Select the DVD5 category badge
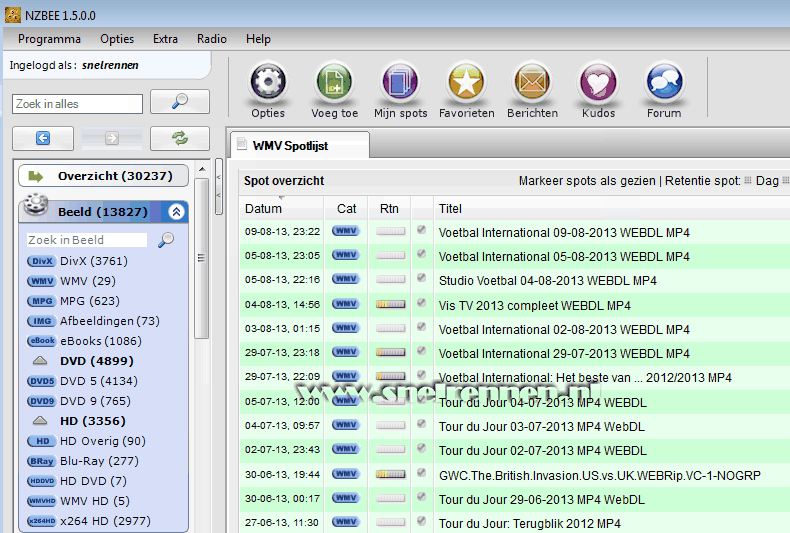 (x=41, y=381)
